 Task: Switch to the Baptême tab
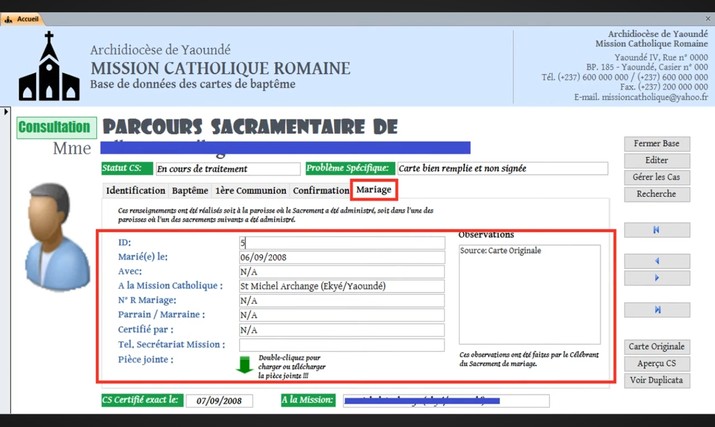tap(190, 190)
